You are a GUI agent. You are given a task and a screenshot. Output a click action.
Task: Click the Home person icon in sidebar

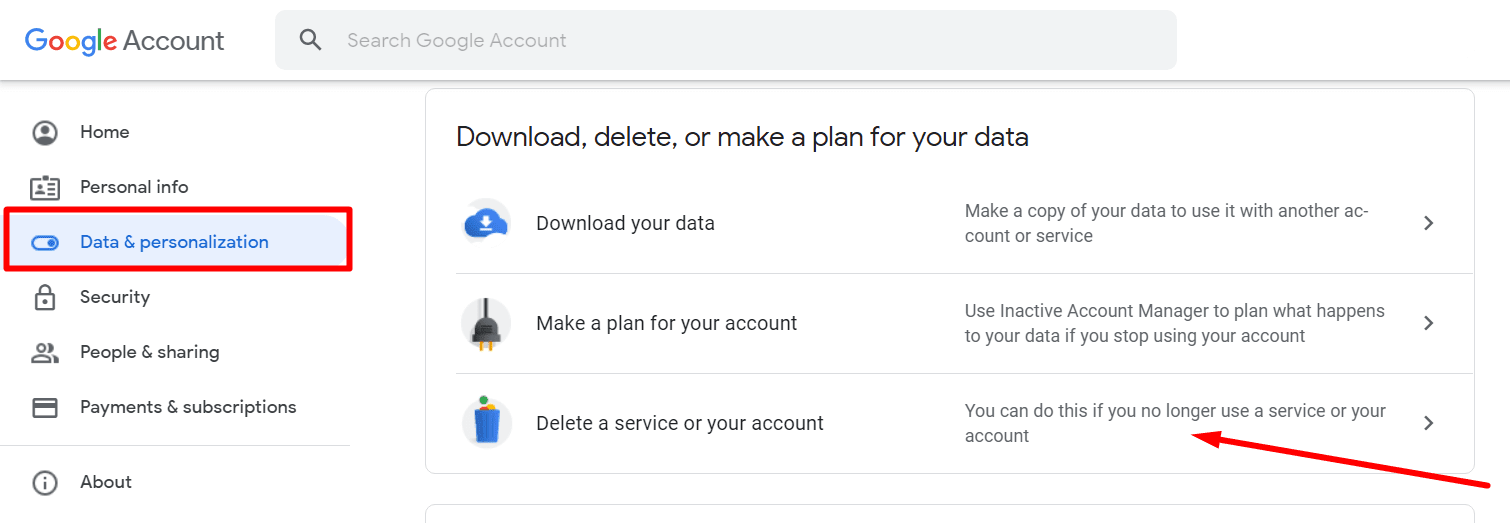45,132
